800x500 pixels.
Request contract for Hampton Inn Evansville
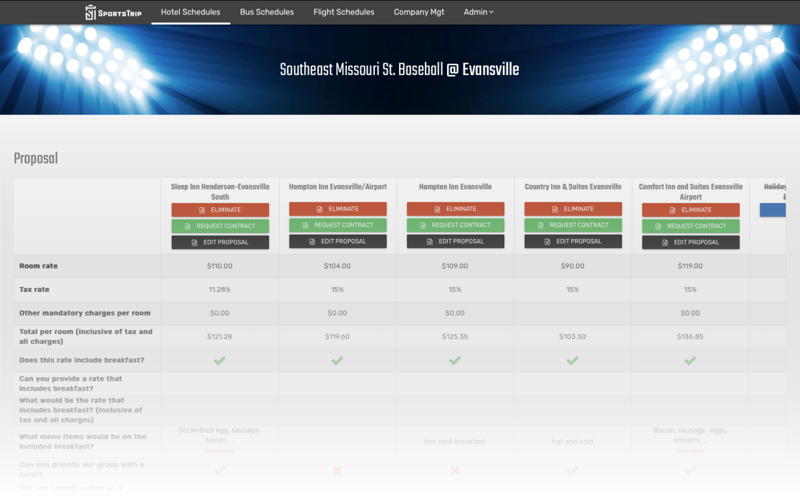coord(455,225)
